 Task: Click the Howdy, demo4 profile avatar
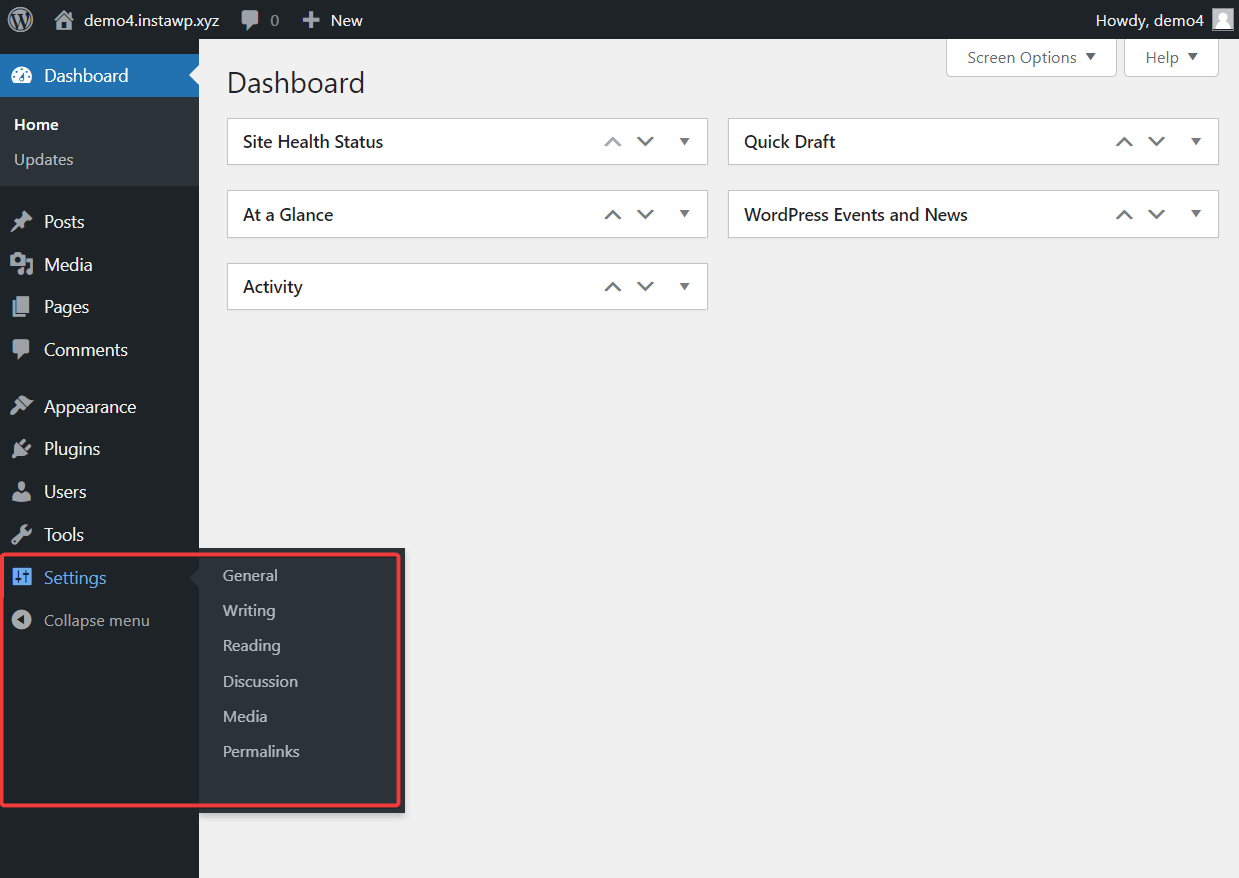click(x=1222, y=19)
